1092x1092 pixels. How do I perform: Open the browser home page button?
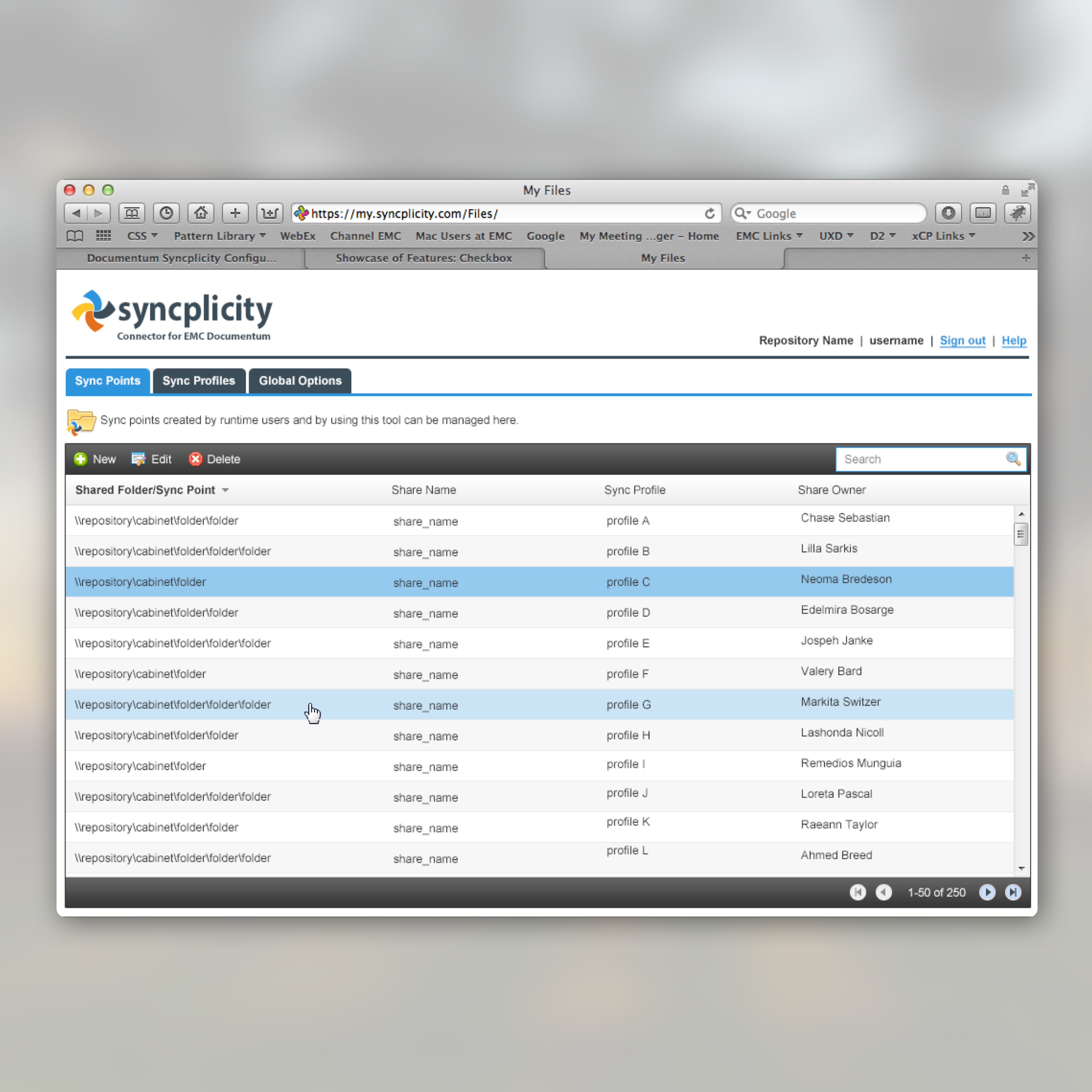pos(201,213)
